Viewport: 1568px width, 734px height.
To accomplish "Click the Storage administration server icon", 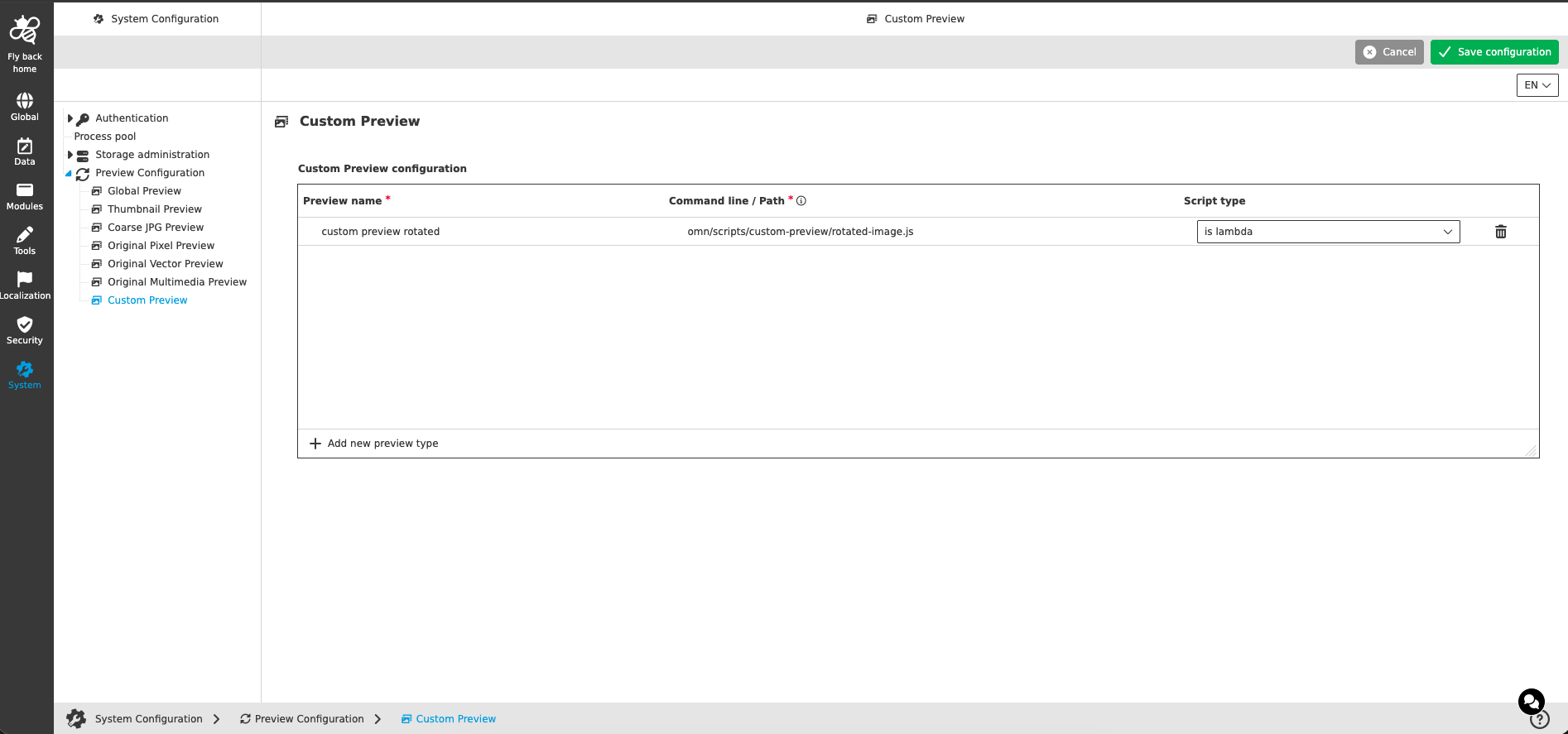I will coord(83,155).
